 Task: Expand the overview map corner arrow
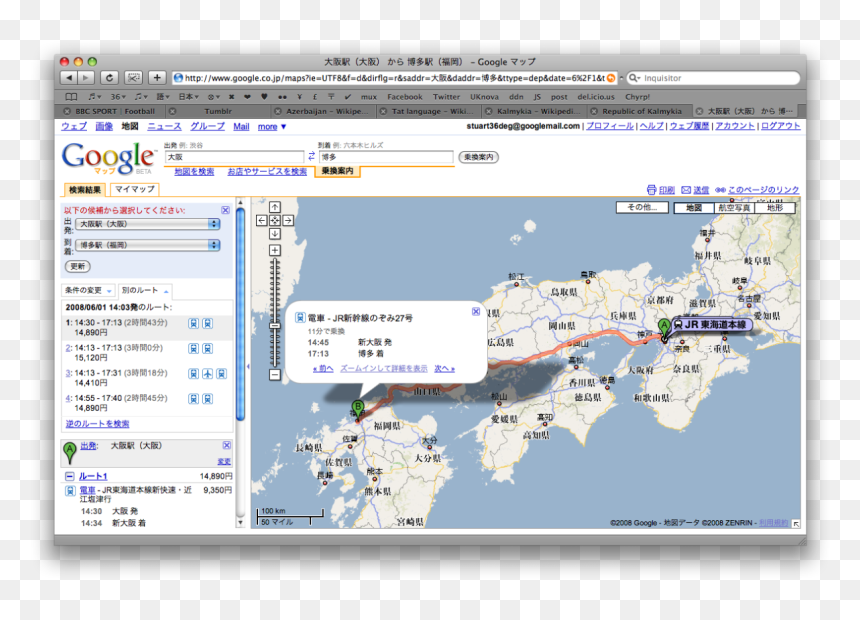[796, 524]
